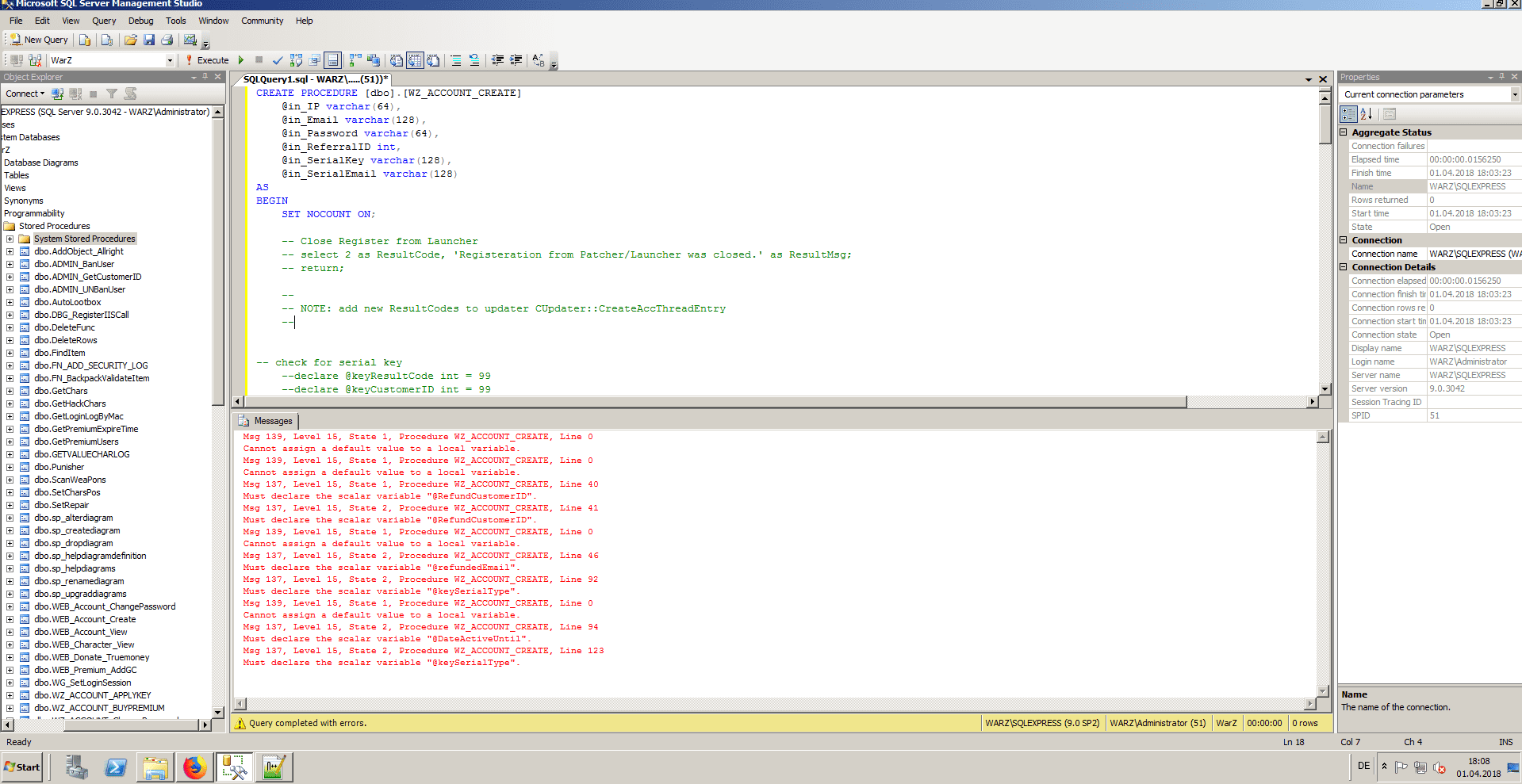Pin toggle for Object Explorer auto-hide

point(205,77)
